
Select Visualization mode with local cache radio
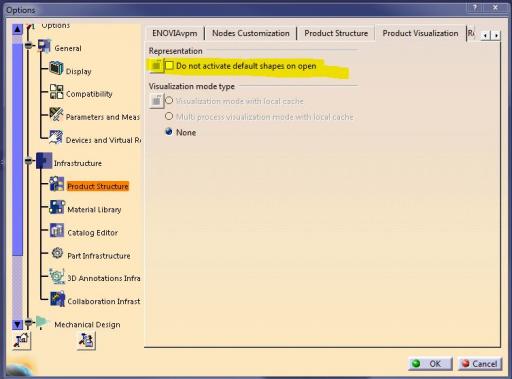[x=169, y=100]
